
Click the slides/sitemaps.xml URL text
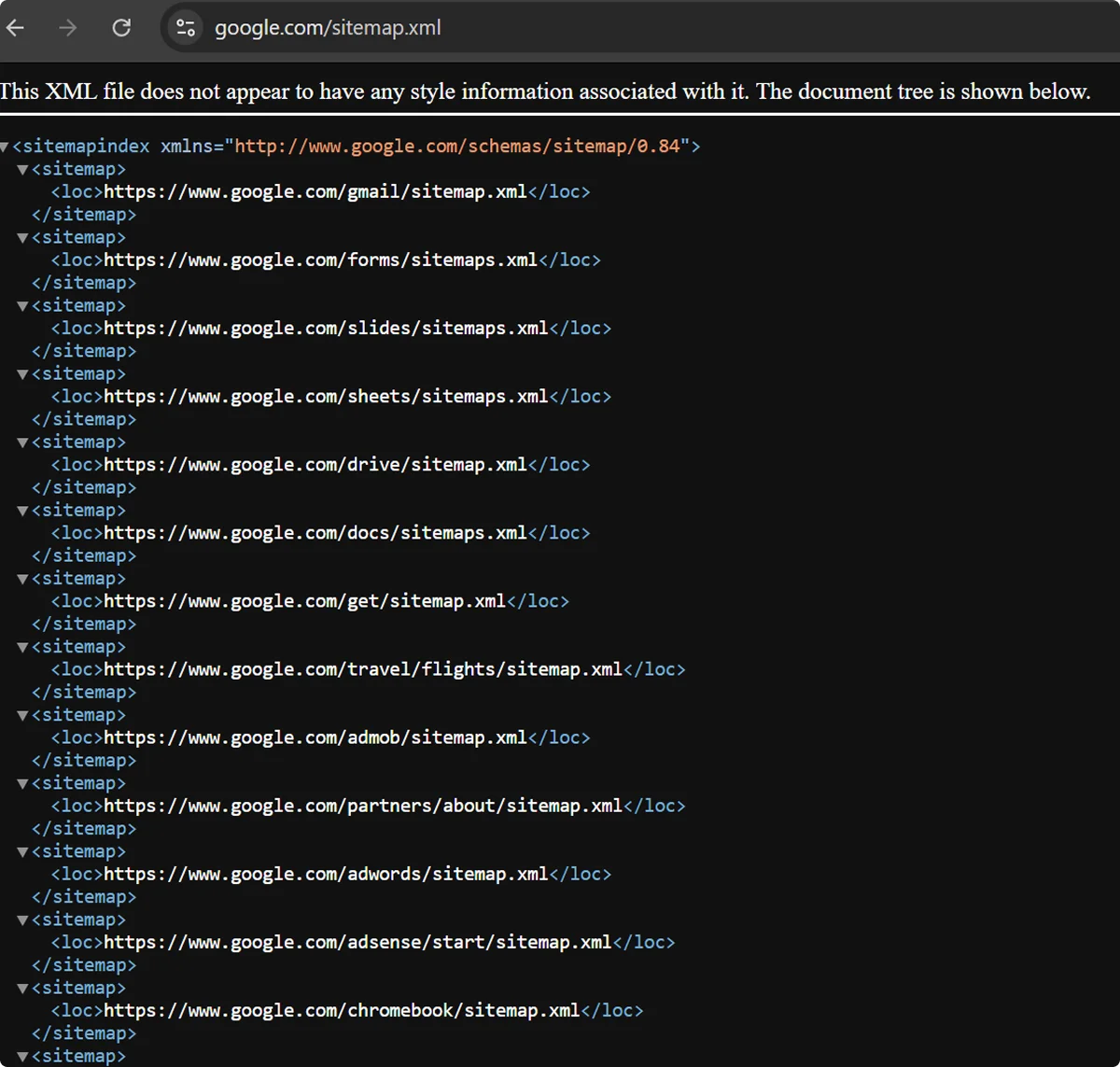click(x=326, y=328)
